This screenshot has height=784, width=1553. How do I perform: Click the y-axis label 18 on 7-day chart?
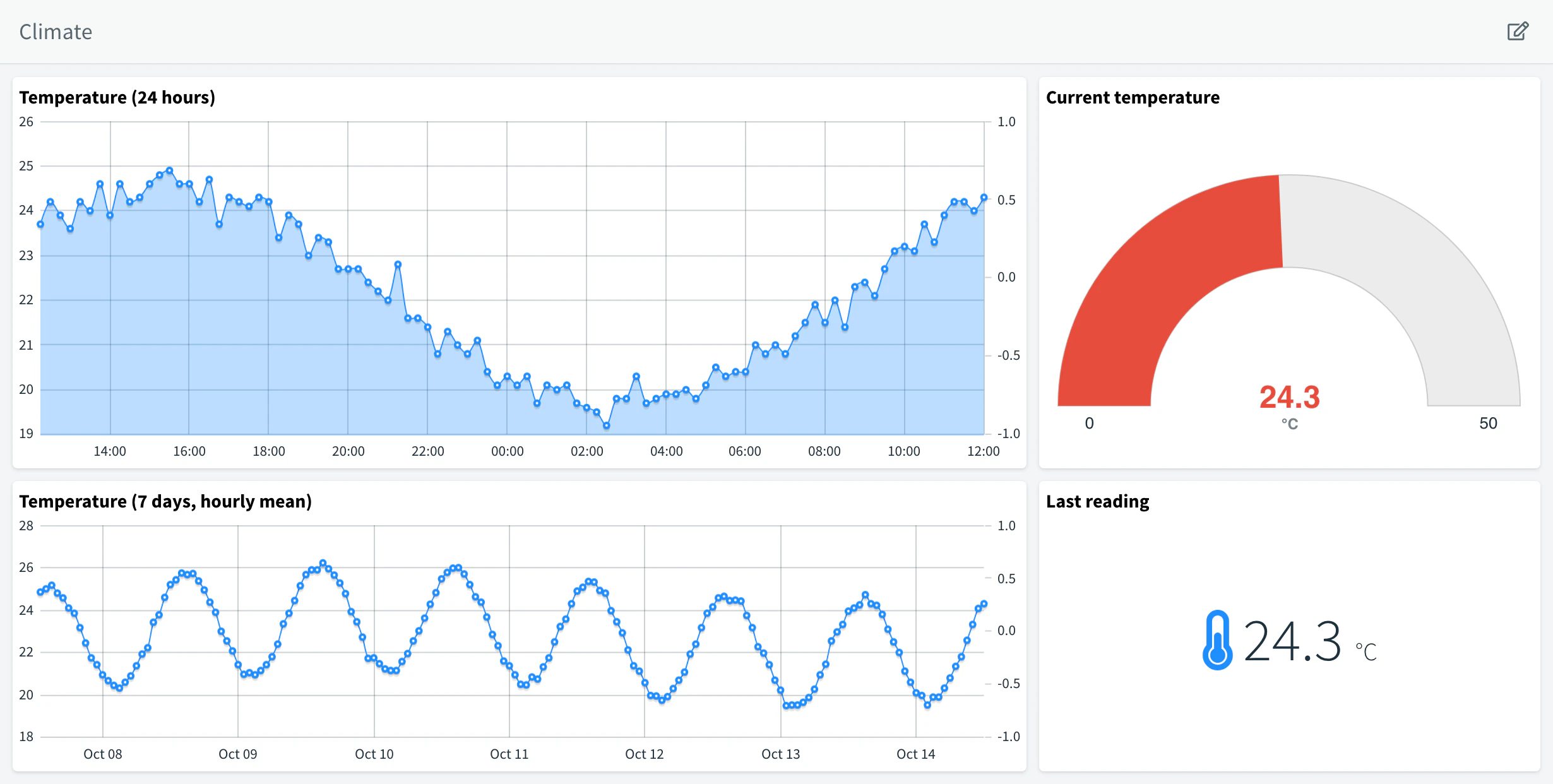tap(26, 737)
